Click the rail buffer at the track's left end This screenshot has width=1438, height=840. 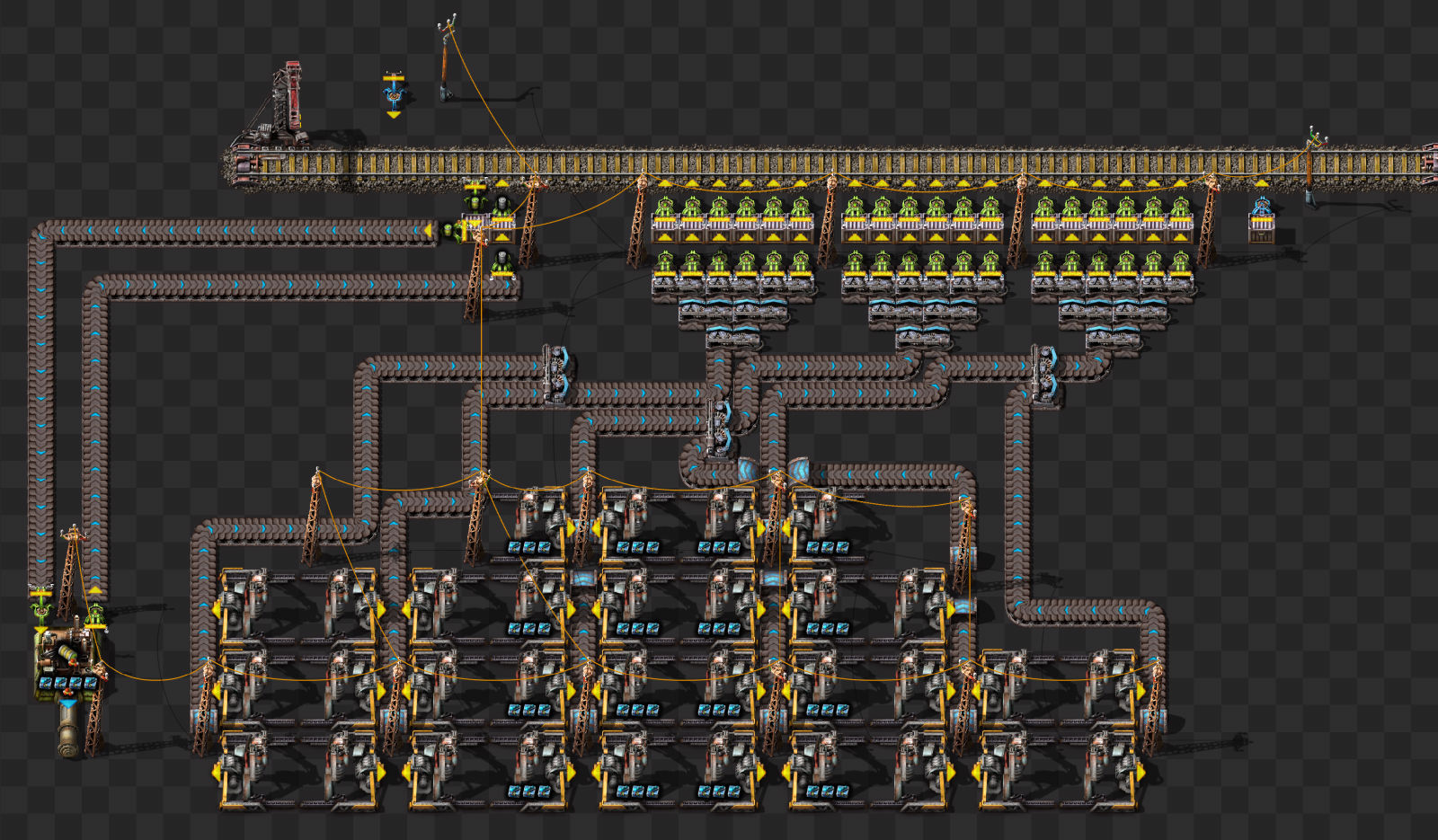tap(244, 164)
